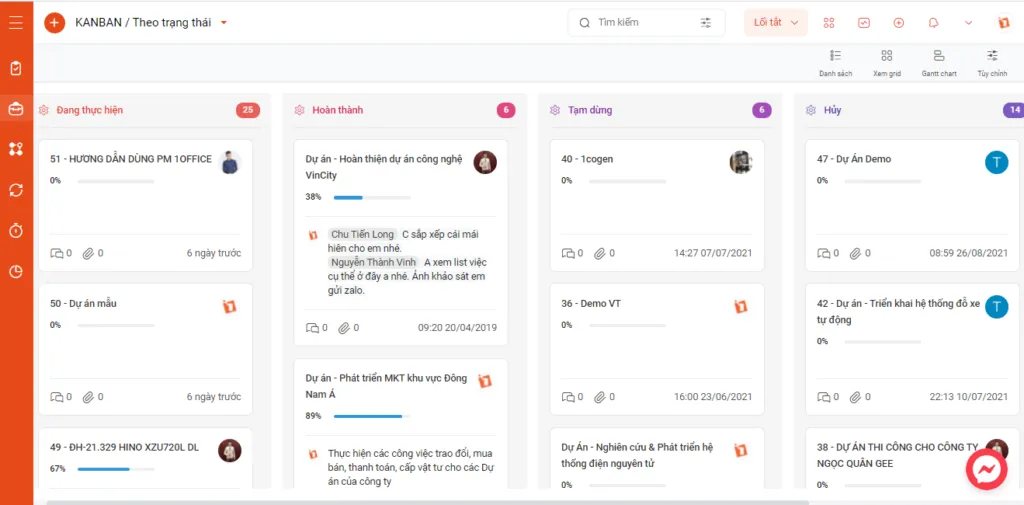
Task: Open the activity monitor icon in header
Action: 864,23
